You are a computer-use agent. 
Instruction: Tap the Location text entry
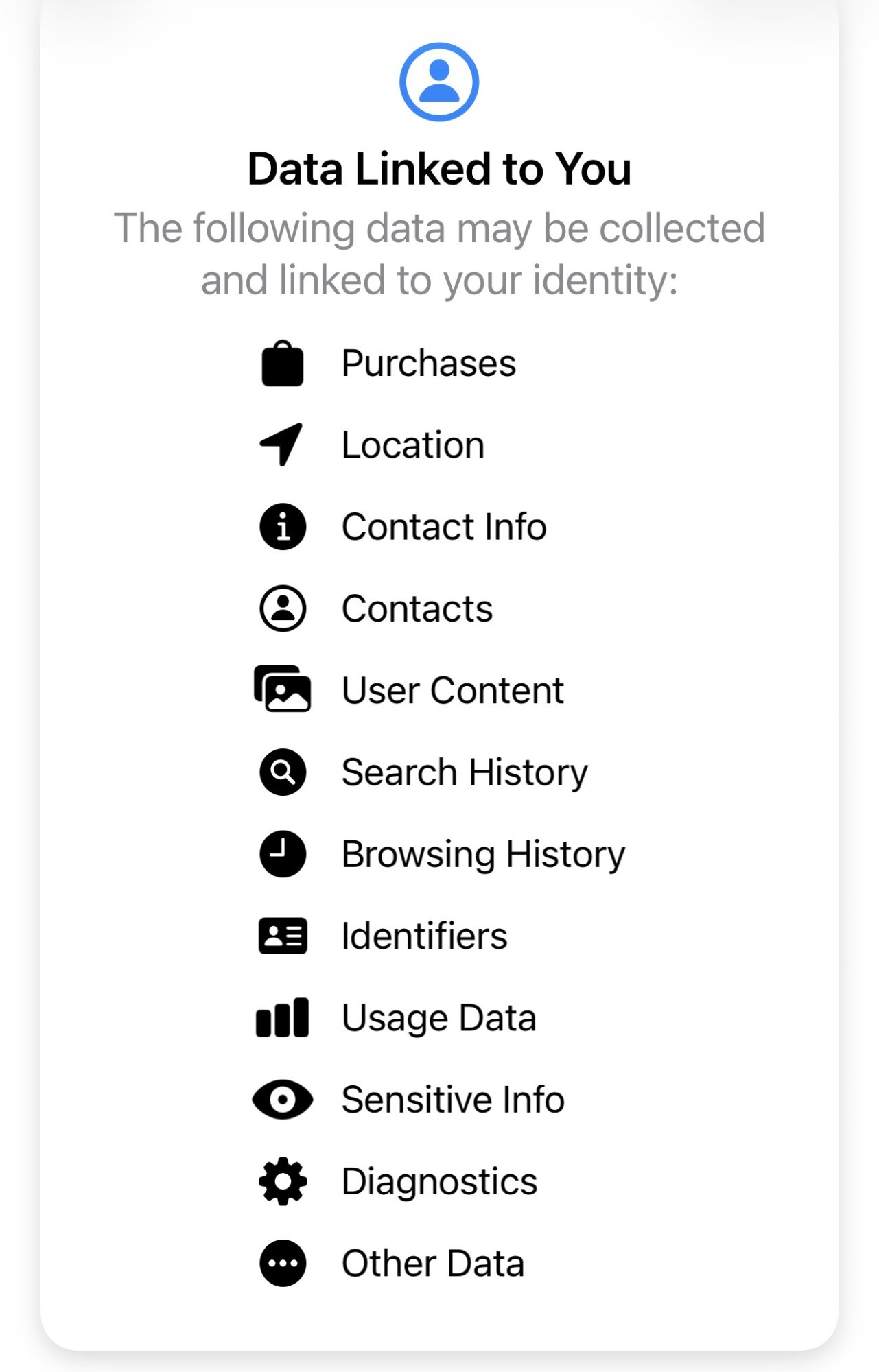point(413,445)
